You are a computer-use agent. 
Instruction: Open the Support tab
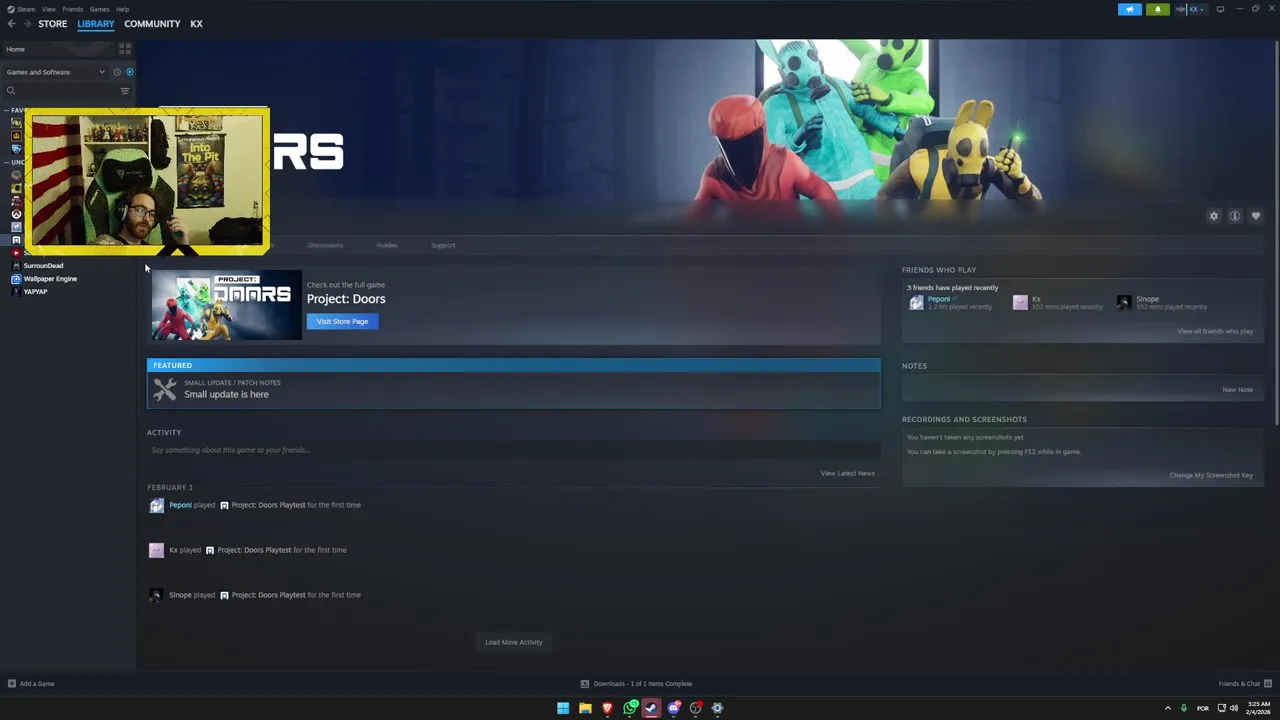pyautogui.click(x=443, y=245)
